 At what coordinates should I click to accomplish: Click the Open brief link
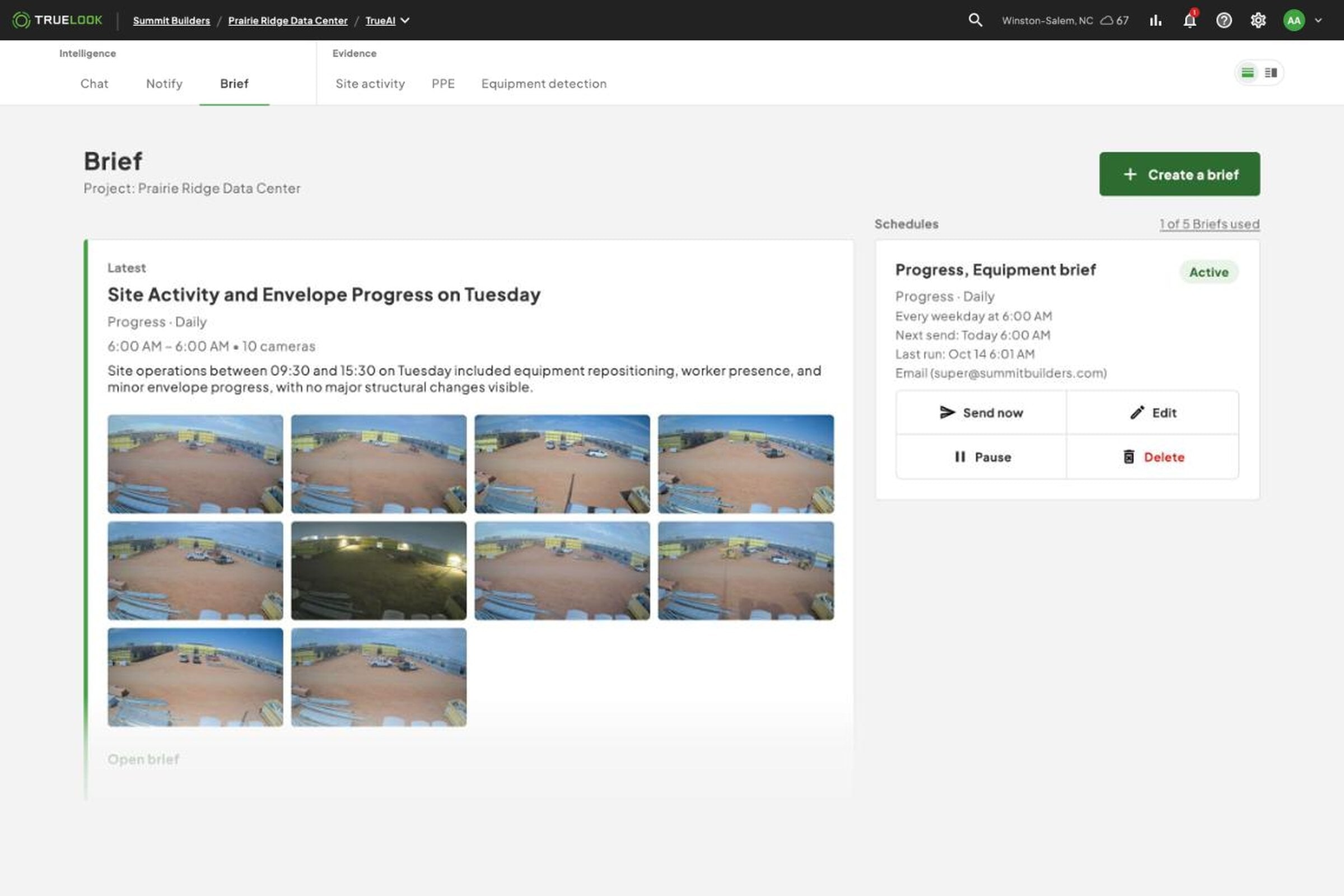[143, 759]
